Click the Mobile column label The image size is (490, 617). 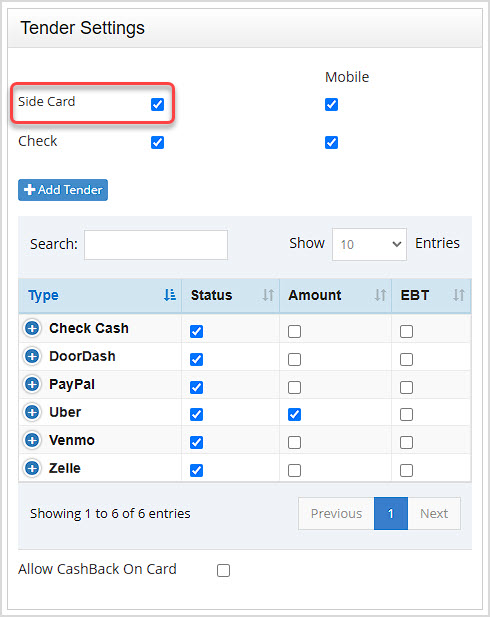(x=347, y=77)
